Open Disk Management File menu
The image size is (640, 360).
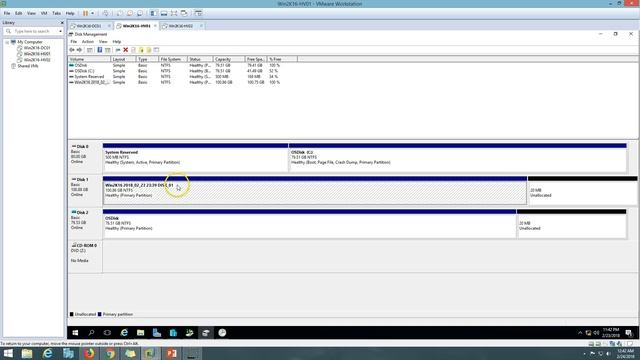(73, 42)
